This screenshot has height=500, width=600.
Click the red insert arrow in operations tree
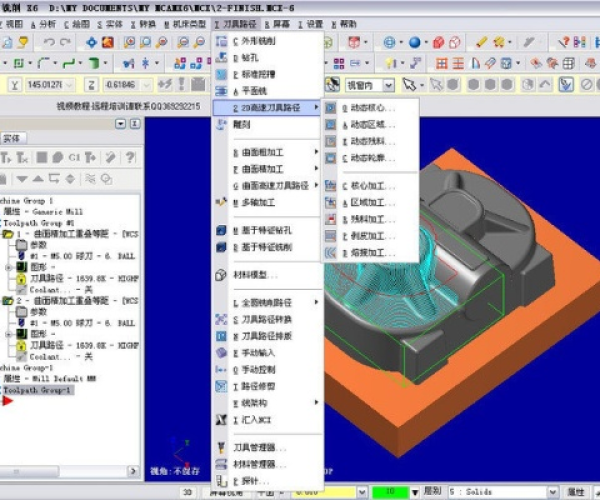(x=6, y=400)
